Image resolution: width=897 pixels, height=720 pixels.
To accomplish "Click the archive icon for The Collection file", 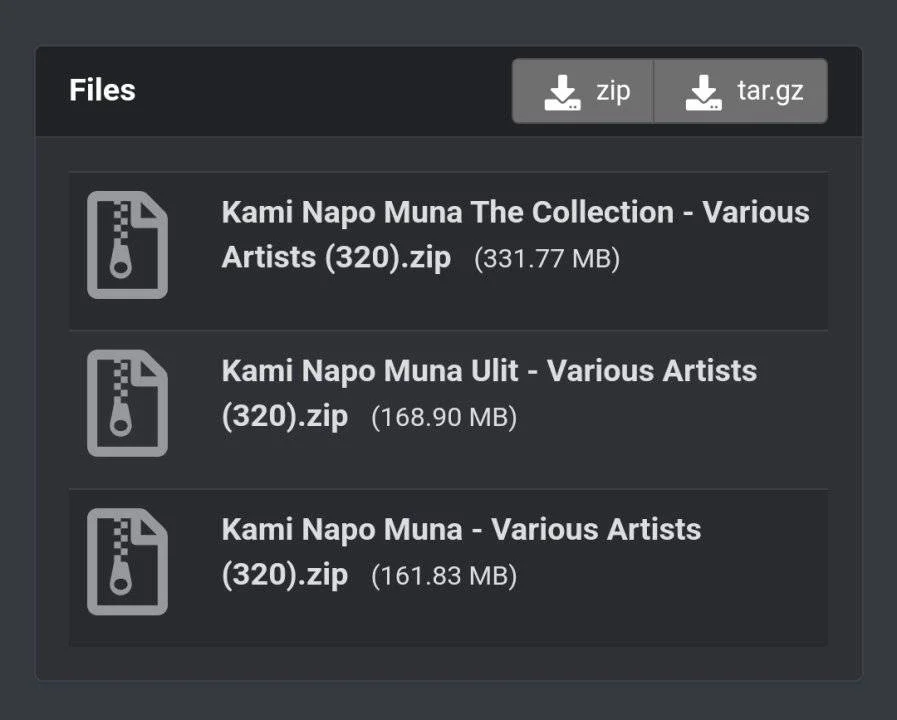I will pos(127,245).
